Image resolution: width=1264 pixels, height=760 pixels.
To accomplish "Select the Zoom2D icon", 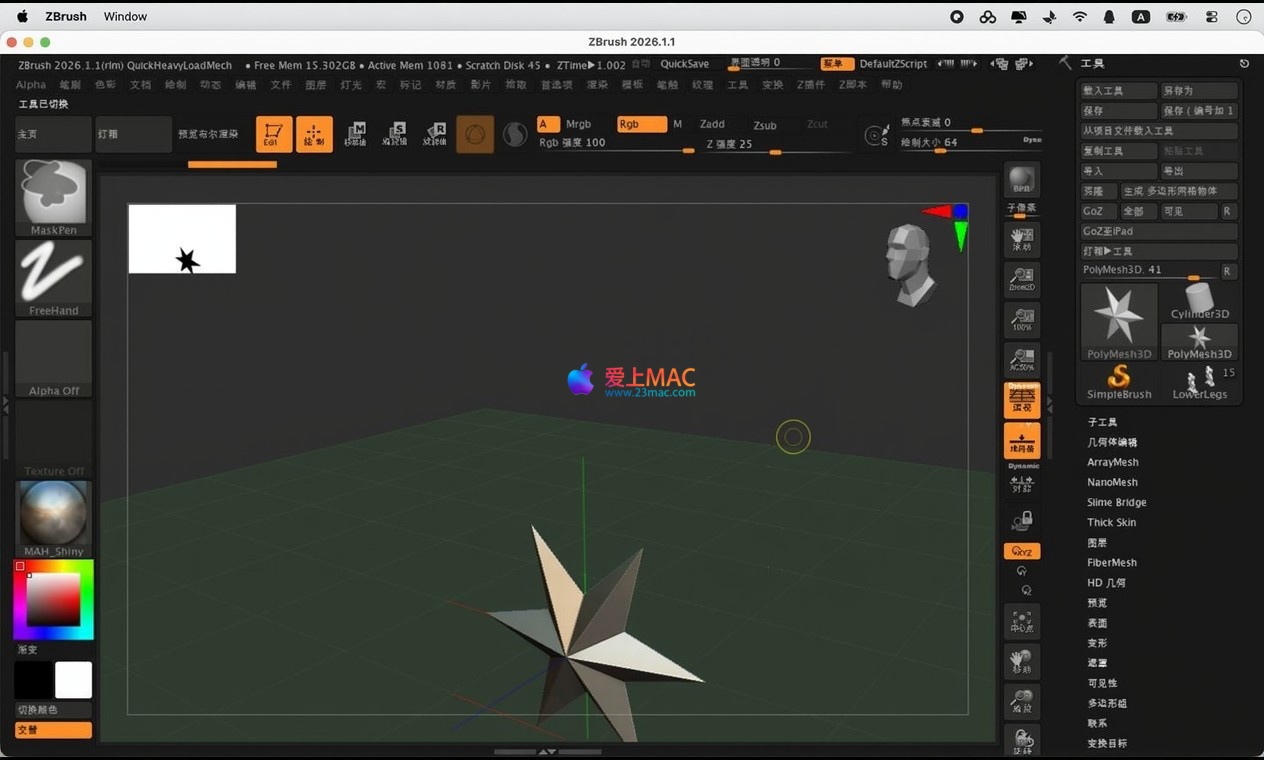I will coord(1021,280).
